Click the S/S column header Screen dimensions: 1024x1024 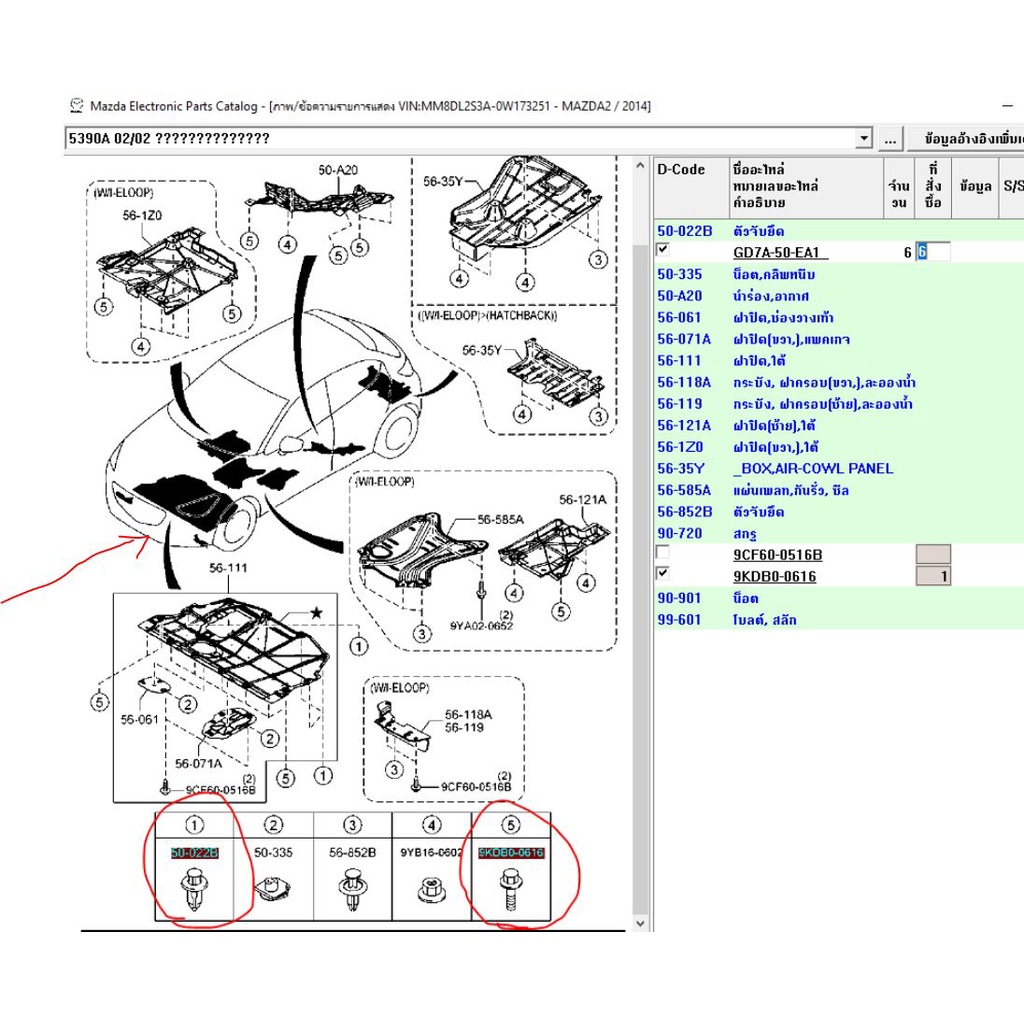1012,186
